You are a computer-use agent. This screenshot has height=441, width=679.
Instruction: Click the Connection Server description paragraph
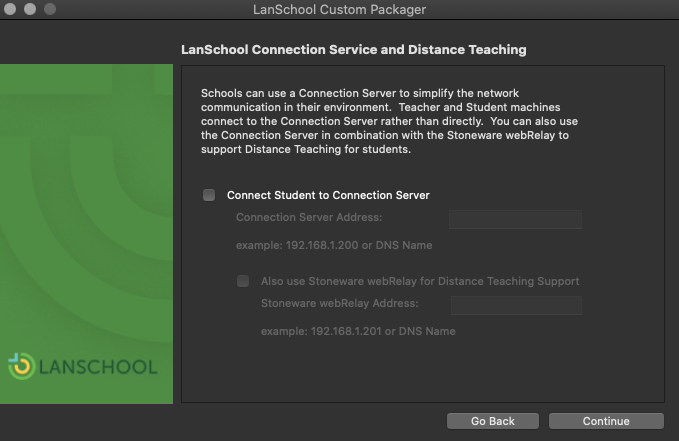pos(389,121)
